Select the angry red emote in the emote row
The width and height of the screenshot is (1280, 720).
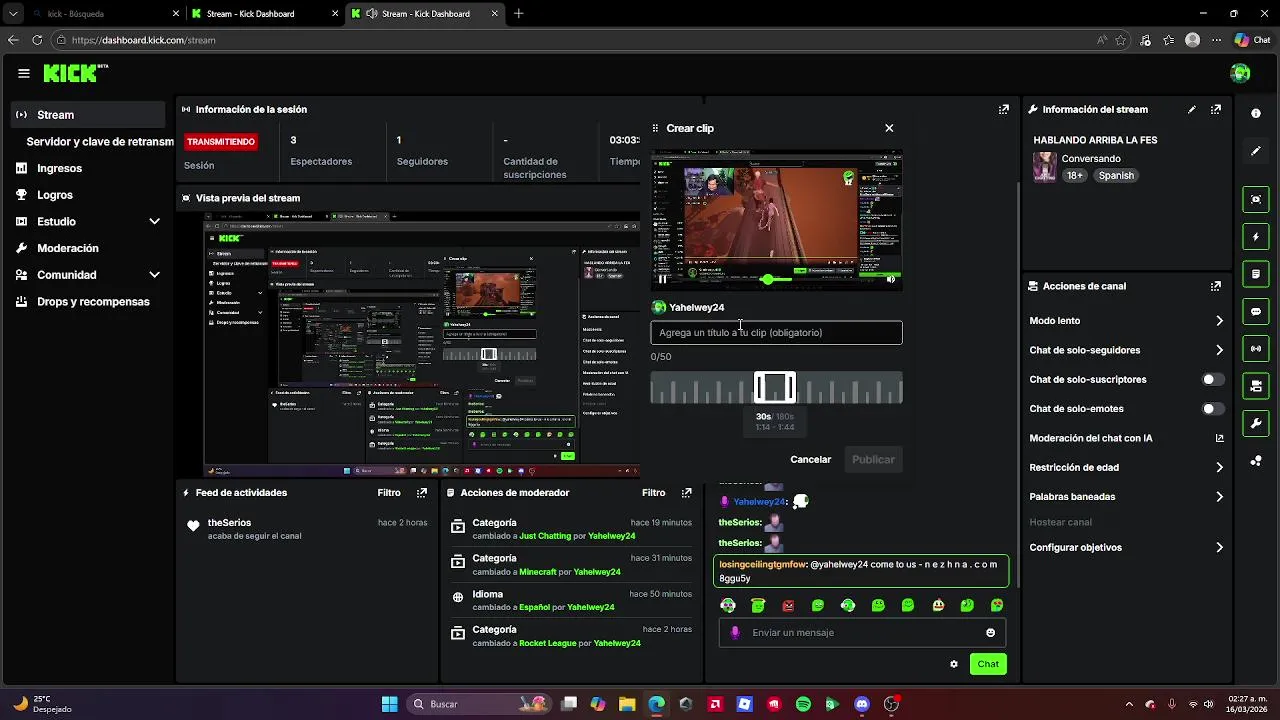788,606
